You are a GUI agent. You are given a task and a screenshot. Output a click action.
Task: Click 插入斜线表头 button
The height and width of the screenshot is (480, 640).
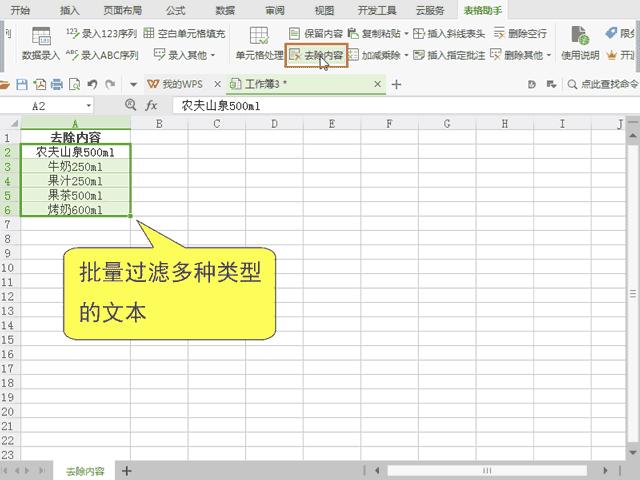pos(449,33)
